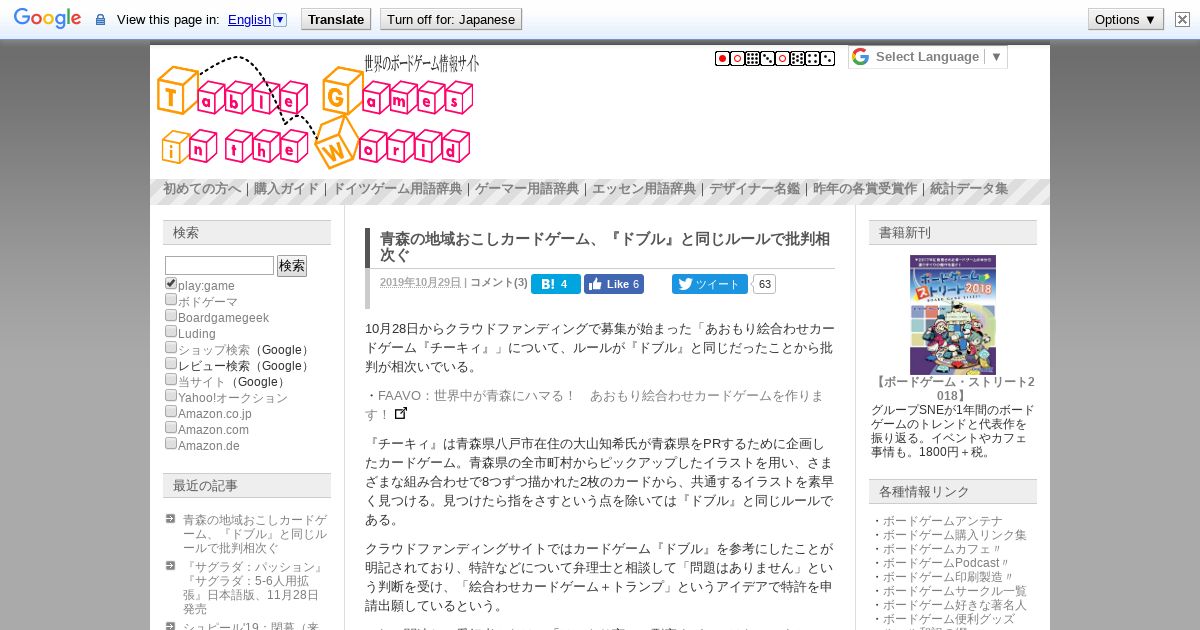The width and height of the screenshot is (1200, 630).
Task: Open the ボードゲーム・ストリート2018 title link
Action: (952, 389)
